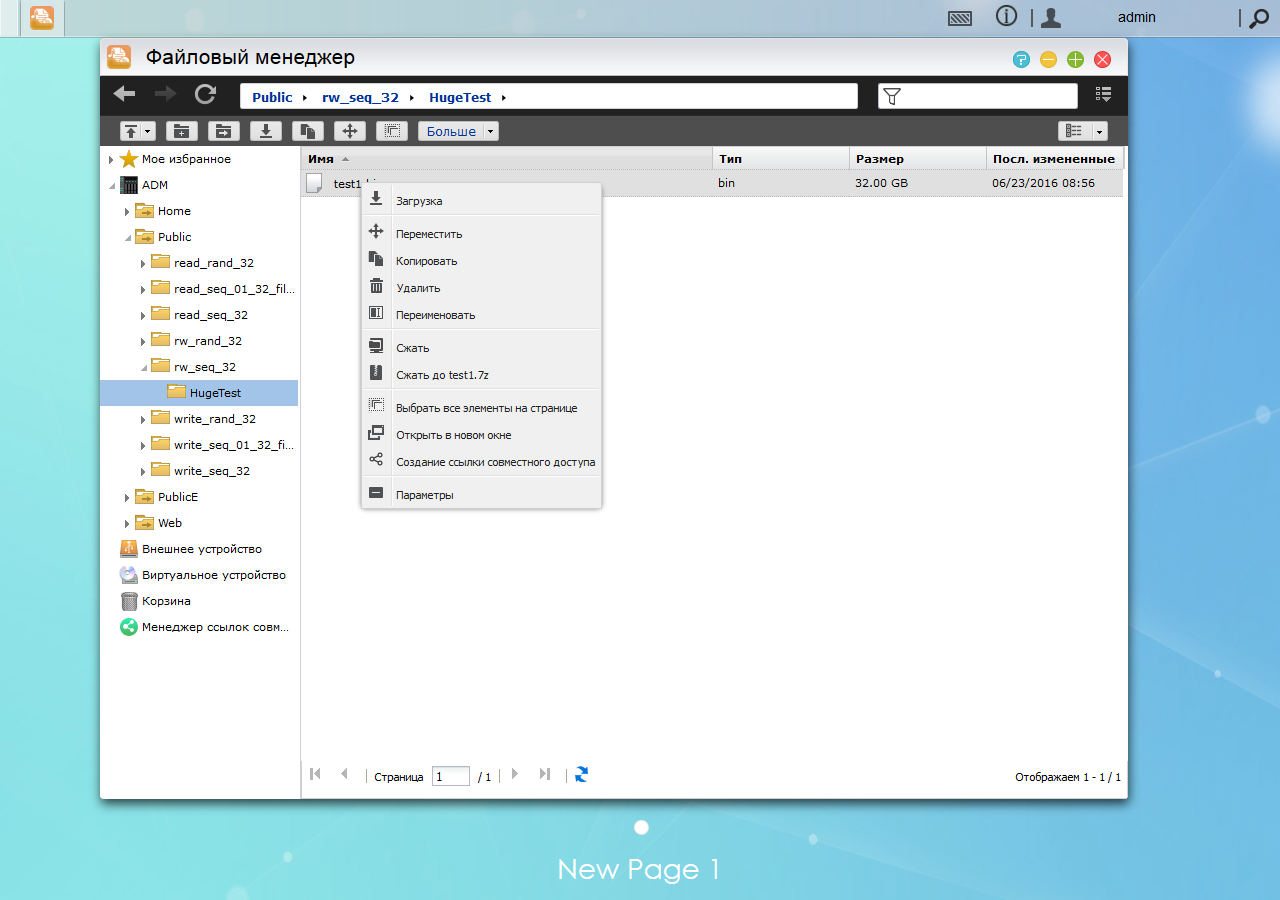Click the desktop page indicator dot
The height and width of the screenshot is (900, 1280).
click(x=641, y=827)
